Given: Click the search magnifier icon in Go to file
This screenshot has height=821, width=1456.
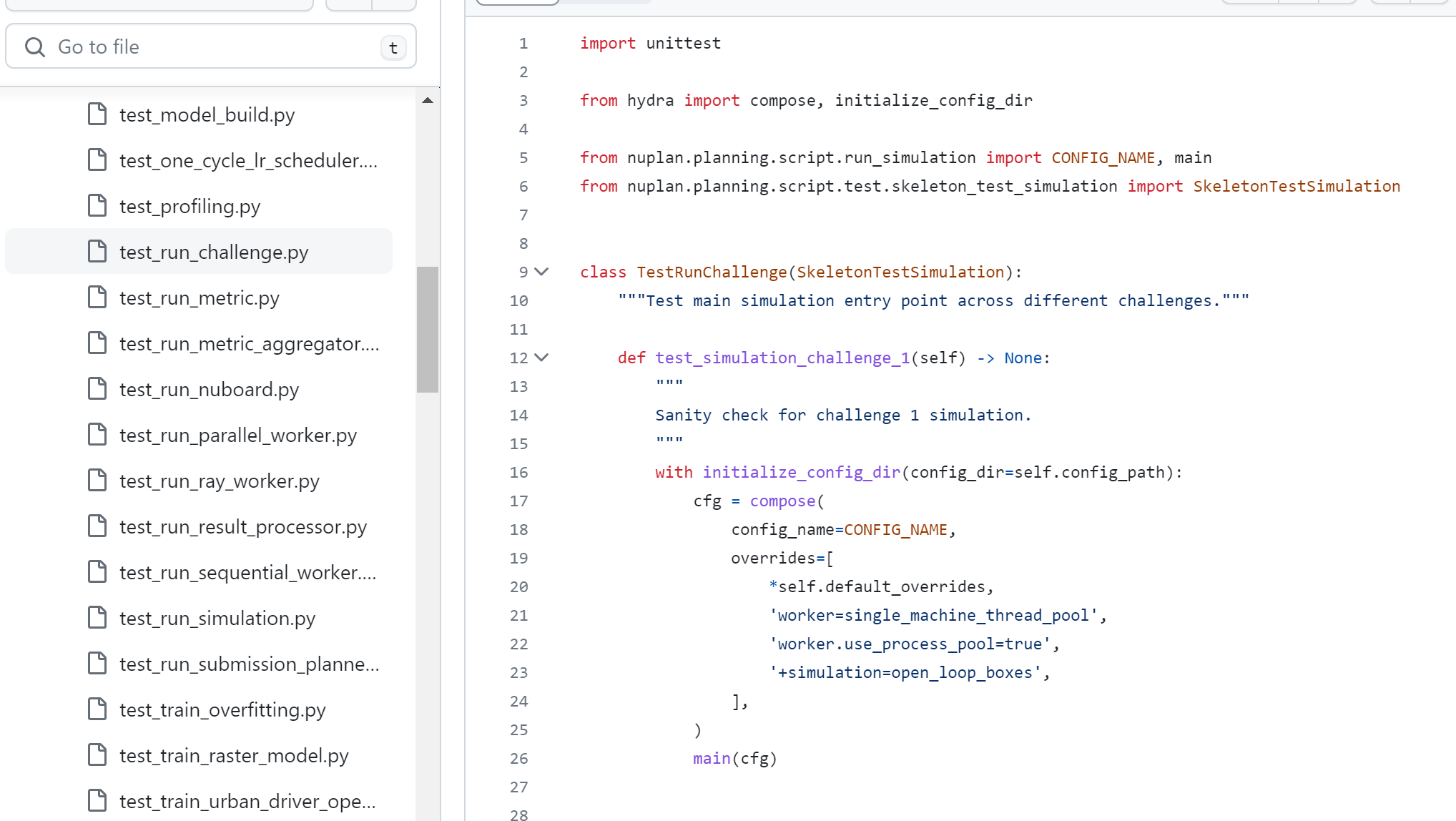Looking at the screenshot, I should [x=34, y=47].
